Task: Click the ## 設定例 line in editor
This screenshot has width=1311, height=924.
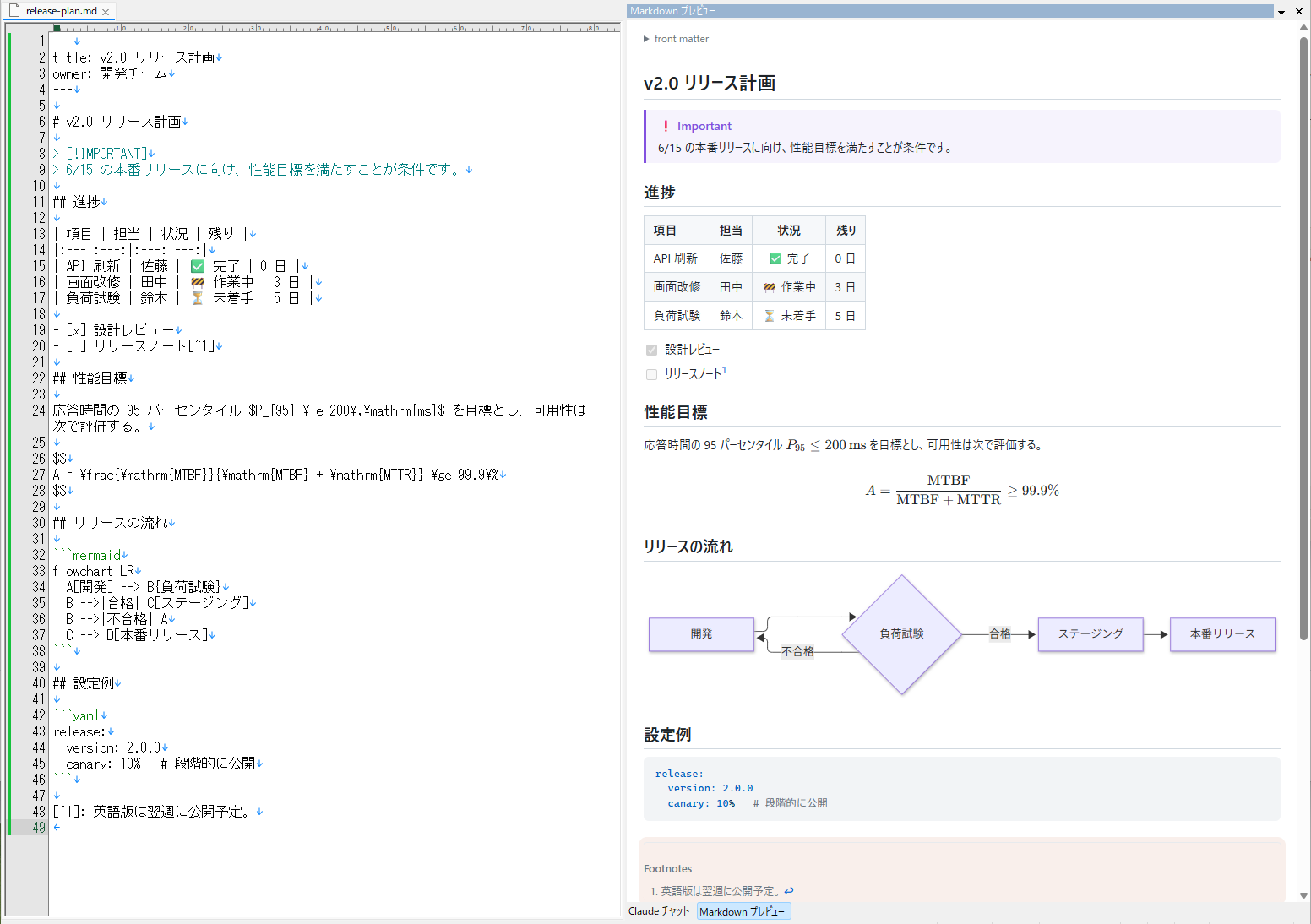Action: (x=87, y=683)
